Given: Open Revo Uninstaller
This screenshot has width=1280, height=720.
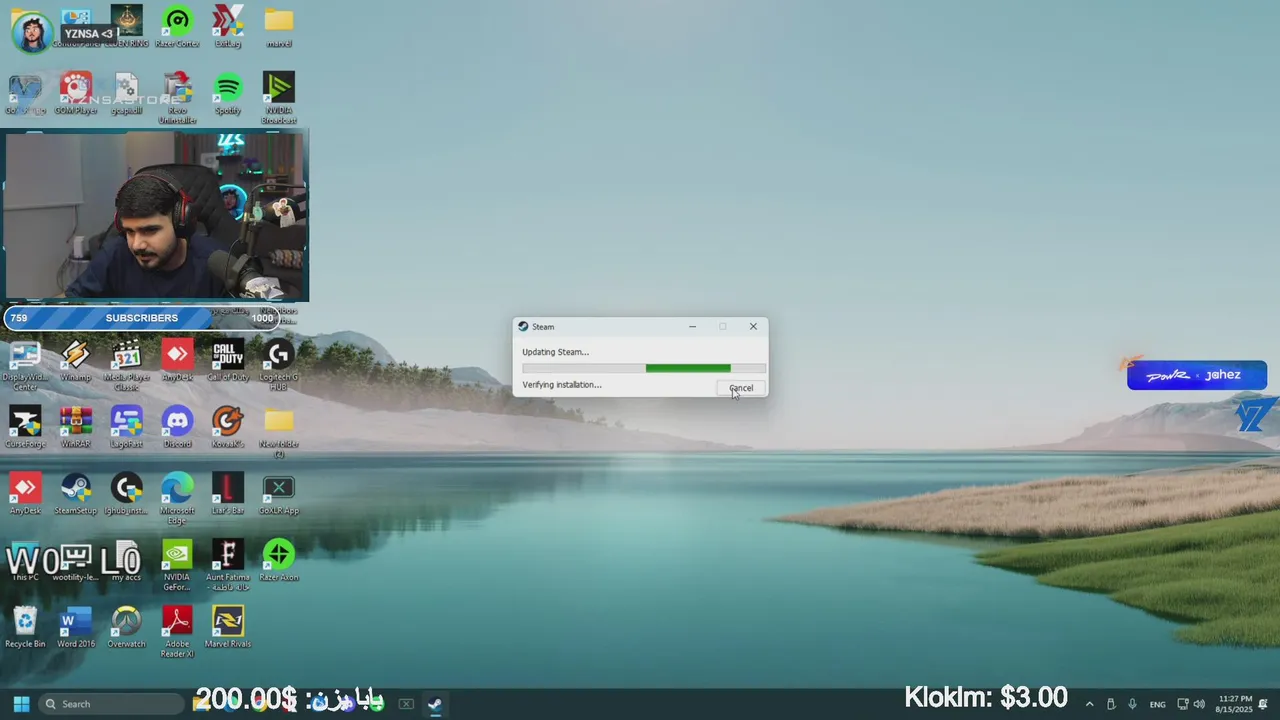Looking at the screenshot, I should click(x=177, y=97).
